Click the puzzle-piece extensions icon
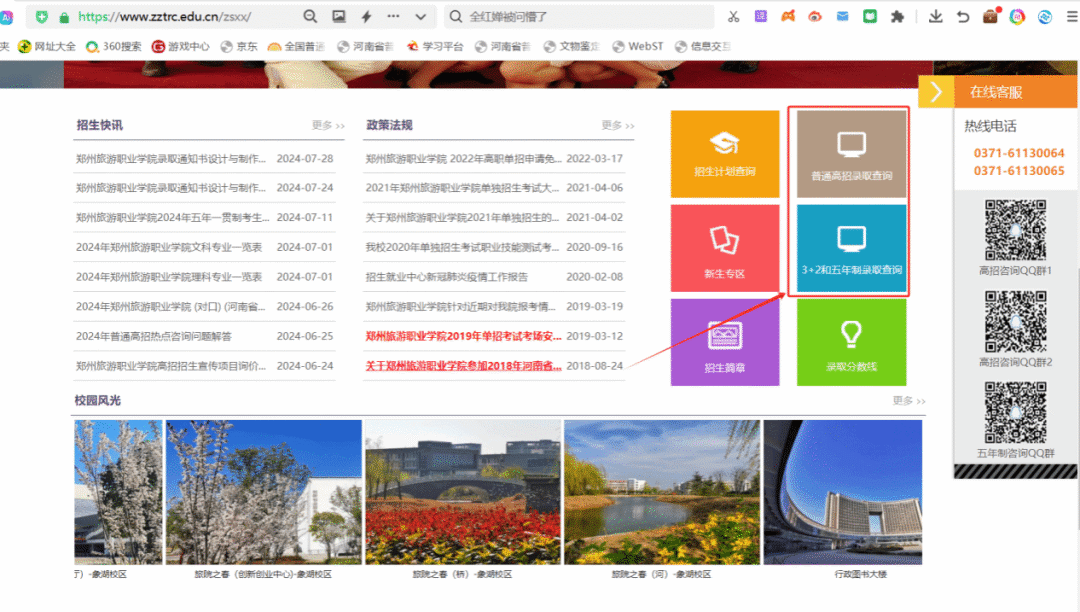Screen dimensions: 1080x612 tap(897, 16)
